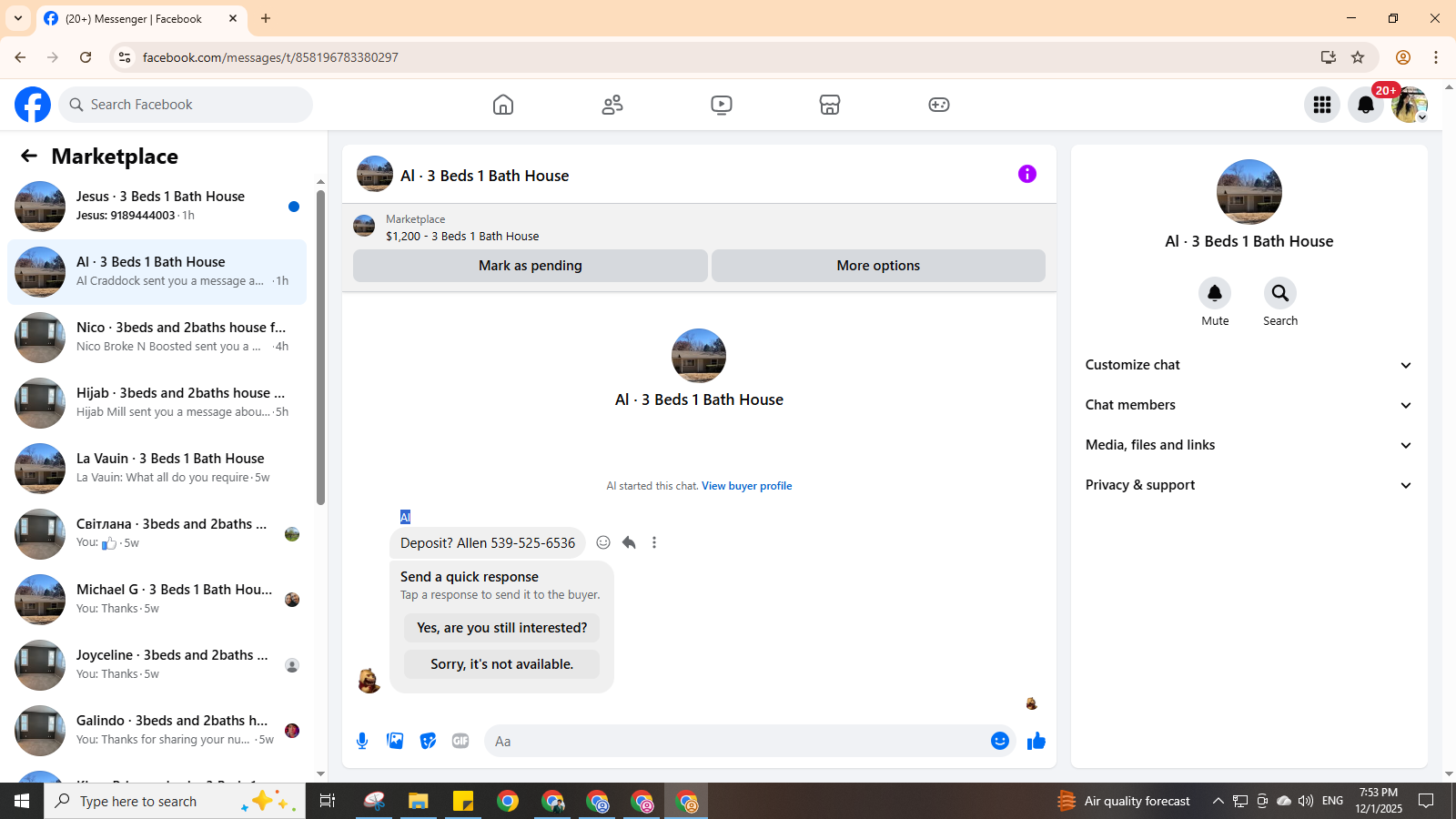Screen dimensions: 1456x819
Task: Open the Gaming controller icon
Action: click(939, 105)
